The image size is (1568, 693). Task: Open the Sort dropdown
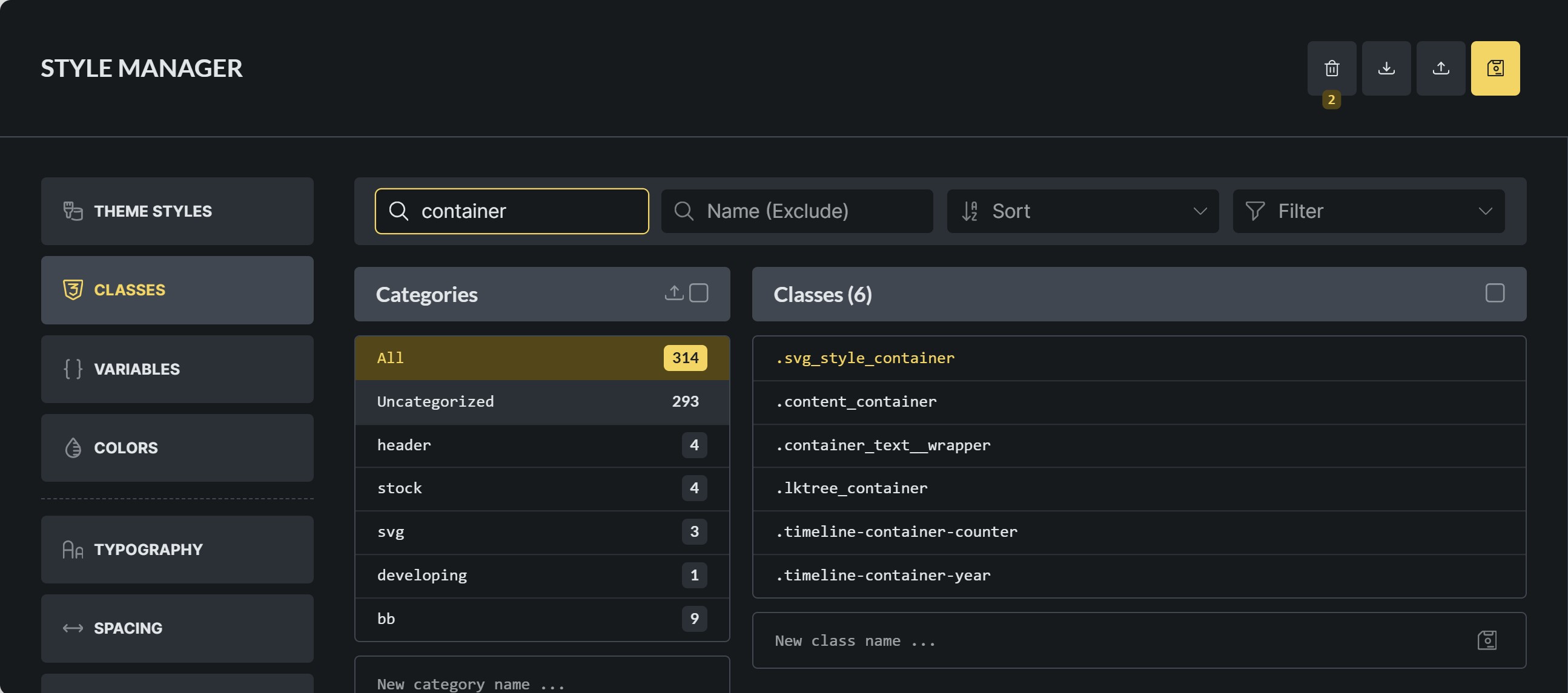(1082, 211)
